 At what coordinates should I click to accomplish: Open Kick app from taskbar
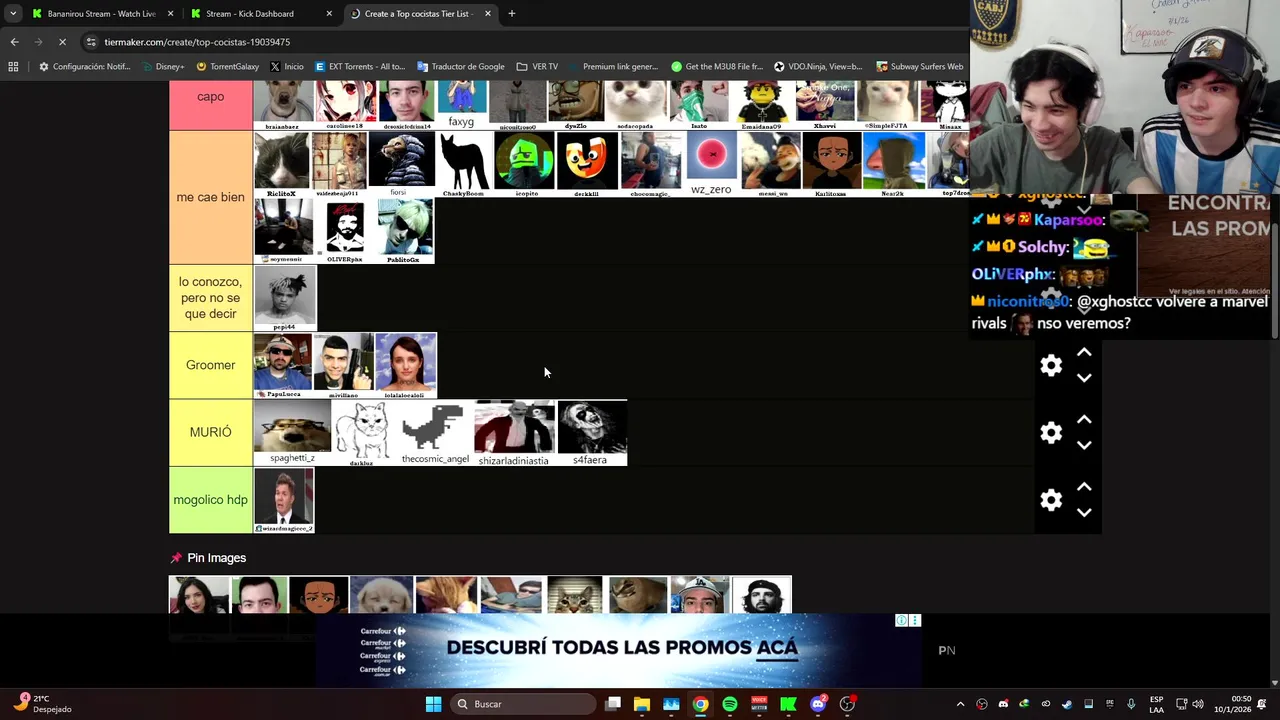click(x=788, y=704)
